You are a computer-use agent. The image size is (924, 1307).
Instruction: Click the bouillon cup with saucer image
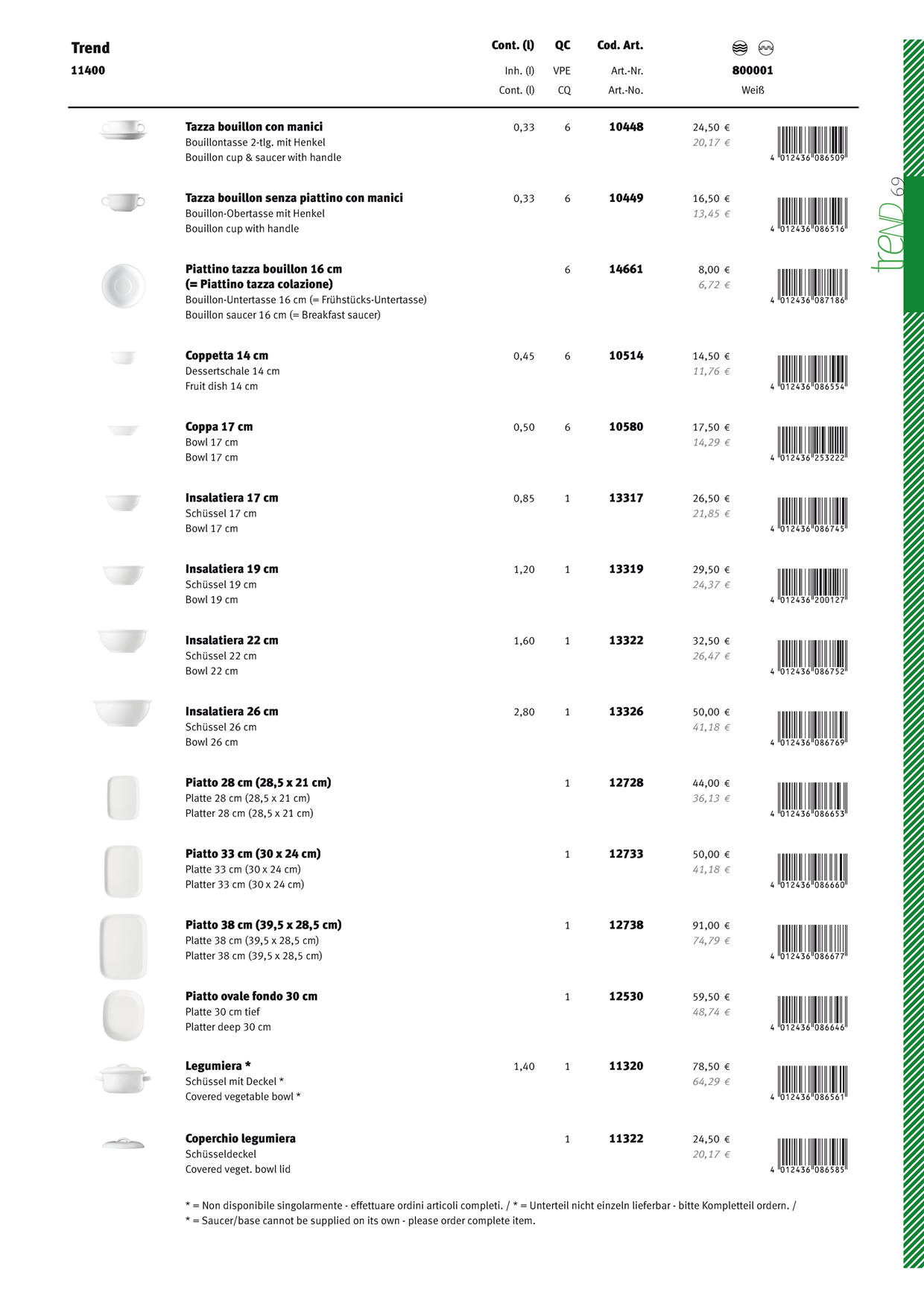[x=123, y=130]
